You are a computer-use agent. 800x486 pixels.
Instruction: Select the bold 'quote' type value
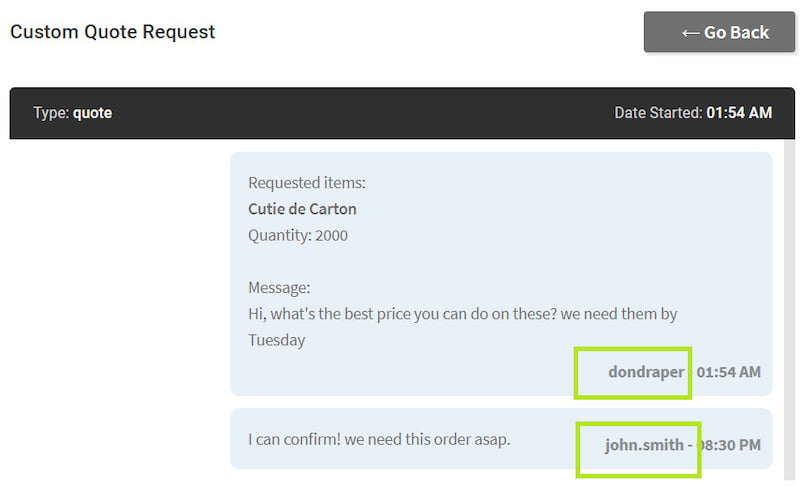point(92,113)
